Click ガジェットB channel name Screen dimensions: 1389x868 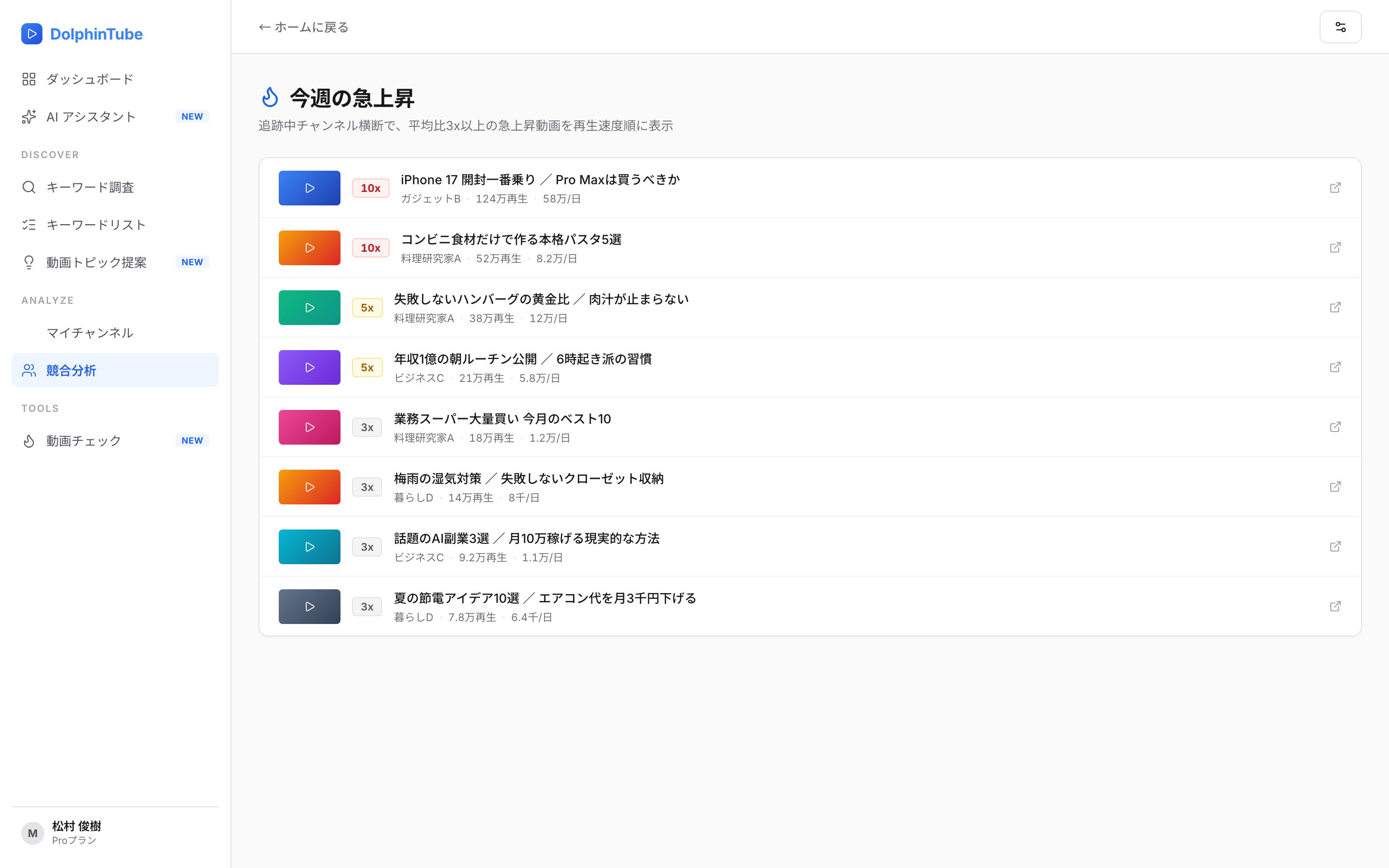click(431, 199)
